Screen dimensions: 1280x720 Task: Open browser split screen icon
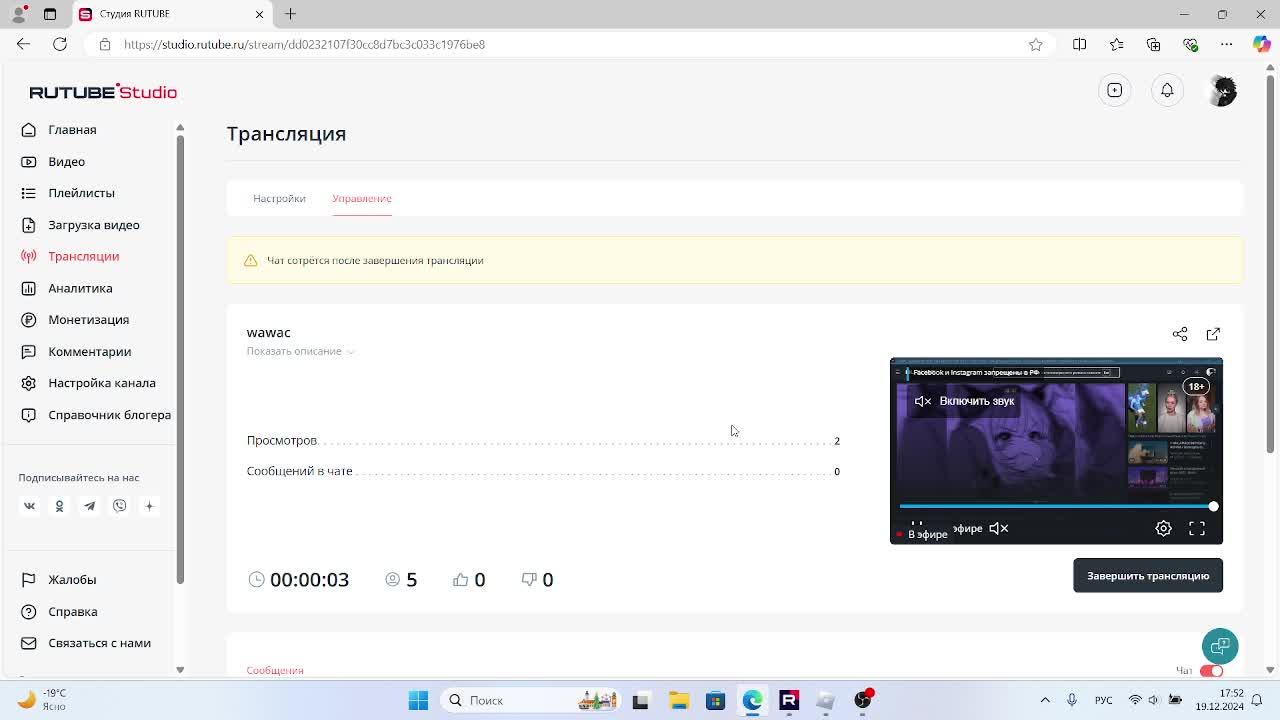(x=1079, y=44)
